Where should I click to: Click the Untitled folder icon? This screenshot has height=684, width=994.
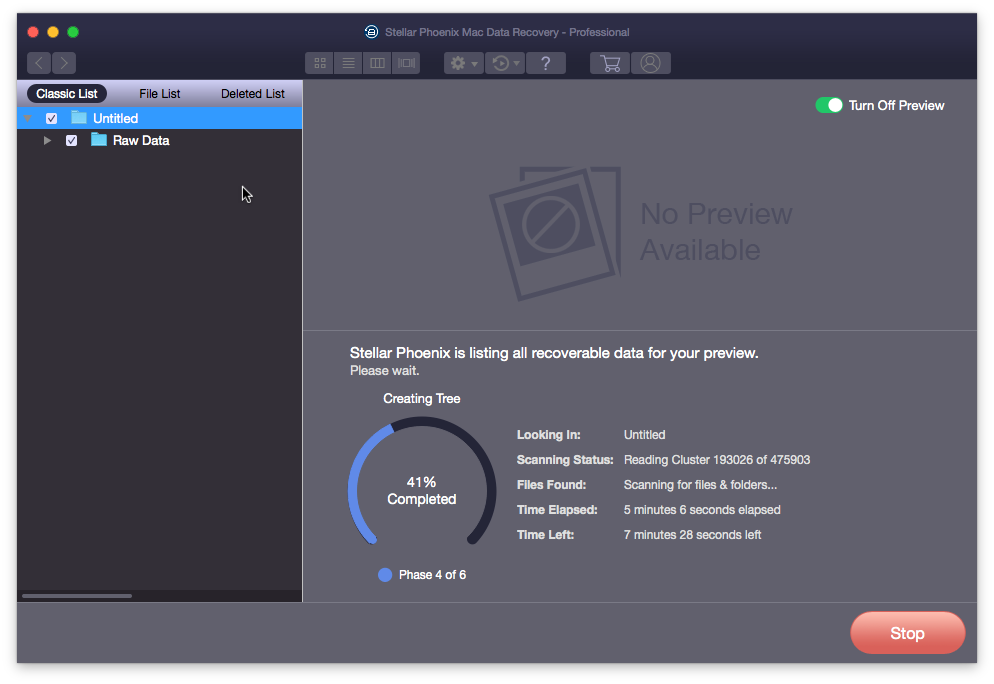[x=79, y=117]
